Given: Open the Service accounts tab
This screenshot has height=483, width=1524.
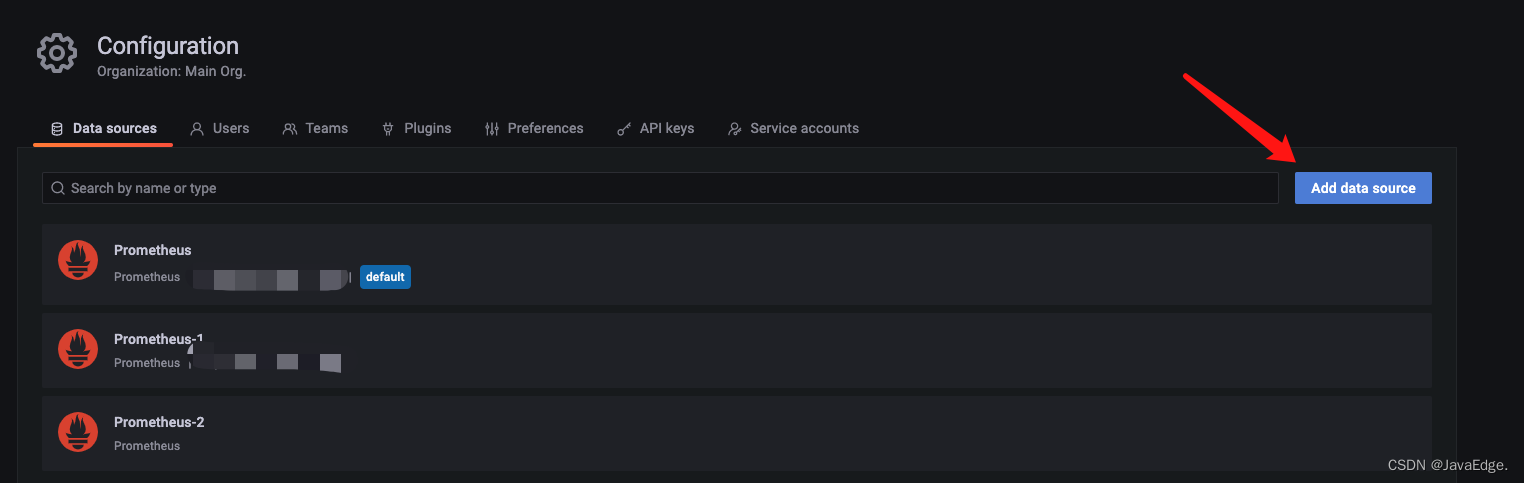Looking at the screenshot, I should 793,129.
